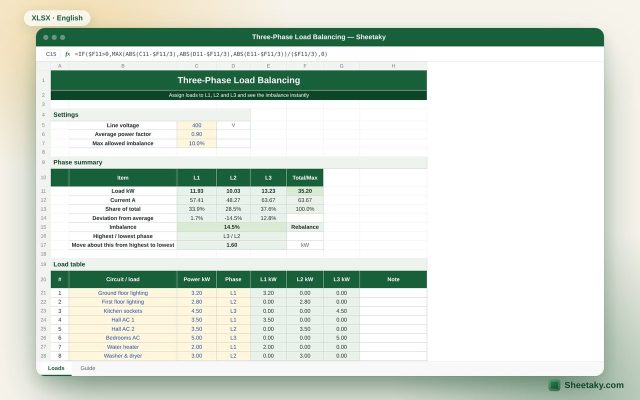Image resolution: width=640 pixels, height=400 pixels.
Task: Select the Three-Phase Load Balancing title cell
Action: tap(239, 80)
